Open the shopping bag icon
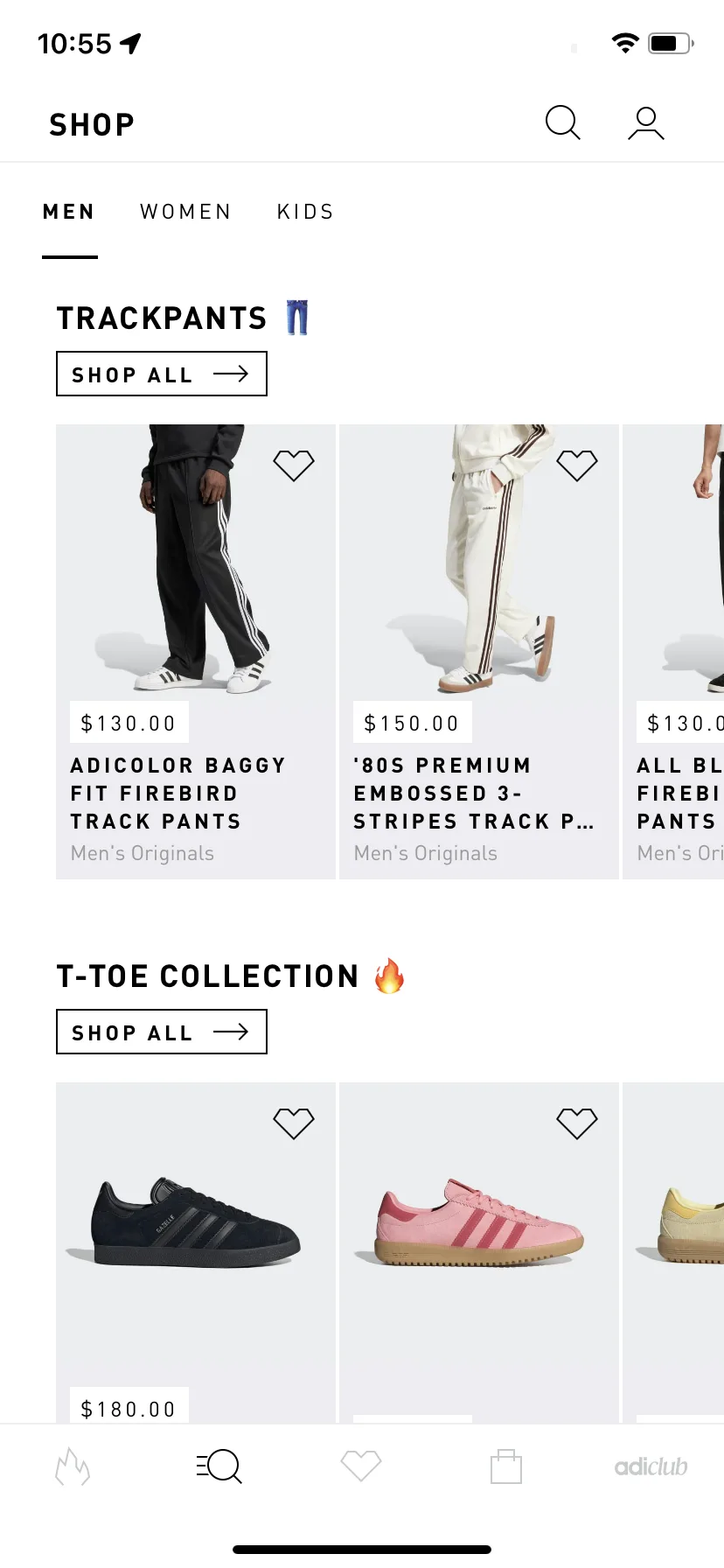The width and height of the screenshot is (724, 1568). coord(506,1466)
